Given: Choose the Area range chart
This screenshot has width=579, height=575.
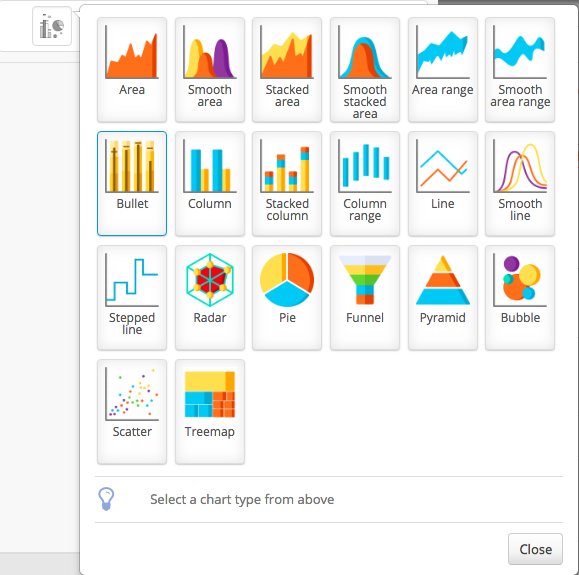Looking at the screenshot, I should (443, 69).
